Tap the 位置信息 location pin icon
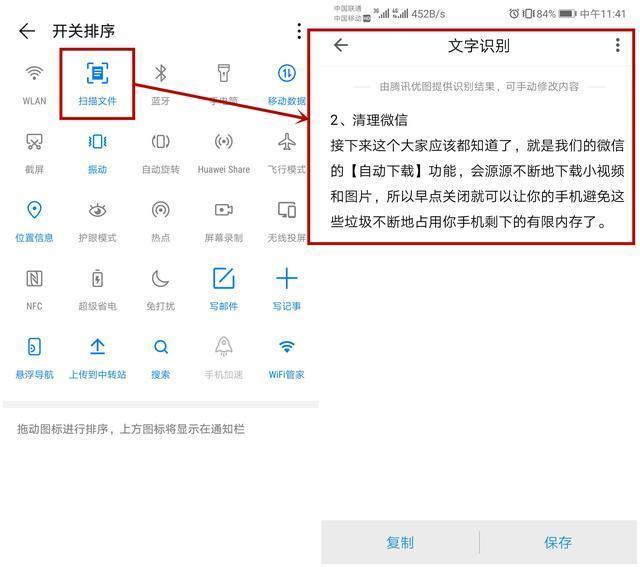This screenshot has width=640, height=567. click(34, 210)
